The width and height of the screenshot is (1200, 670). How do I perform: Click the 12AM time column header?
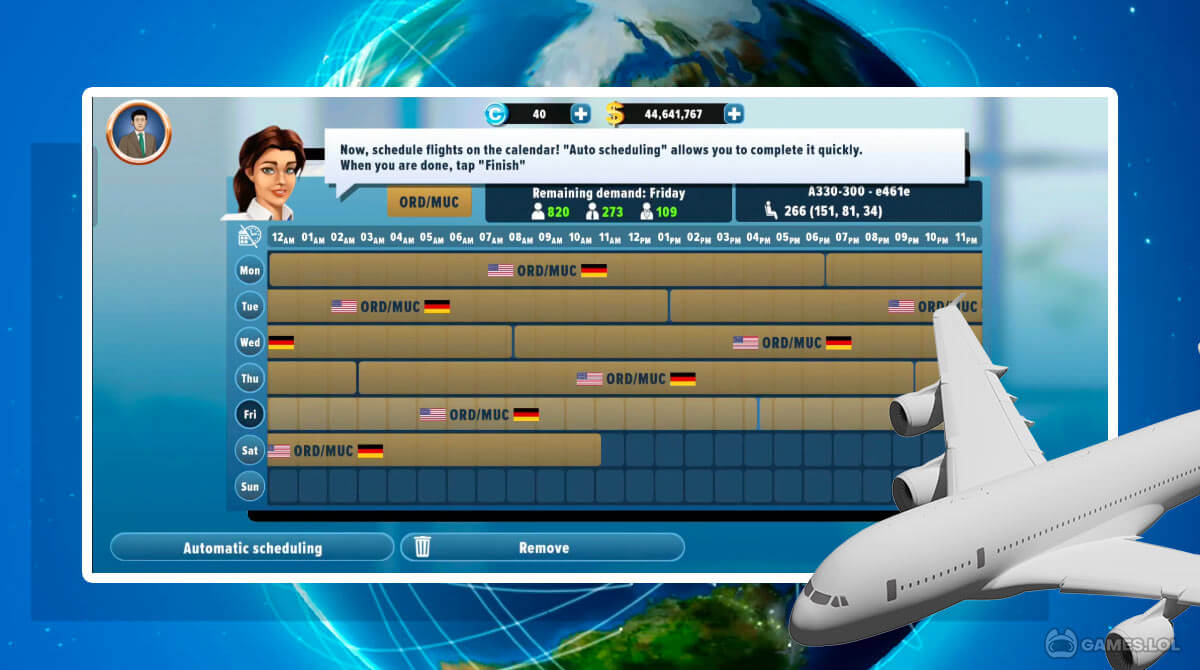tap(283, 238)
